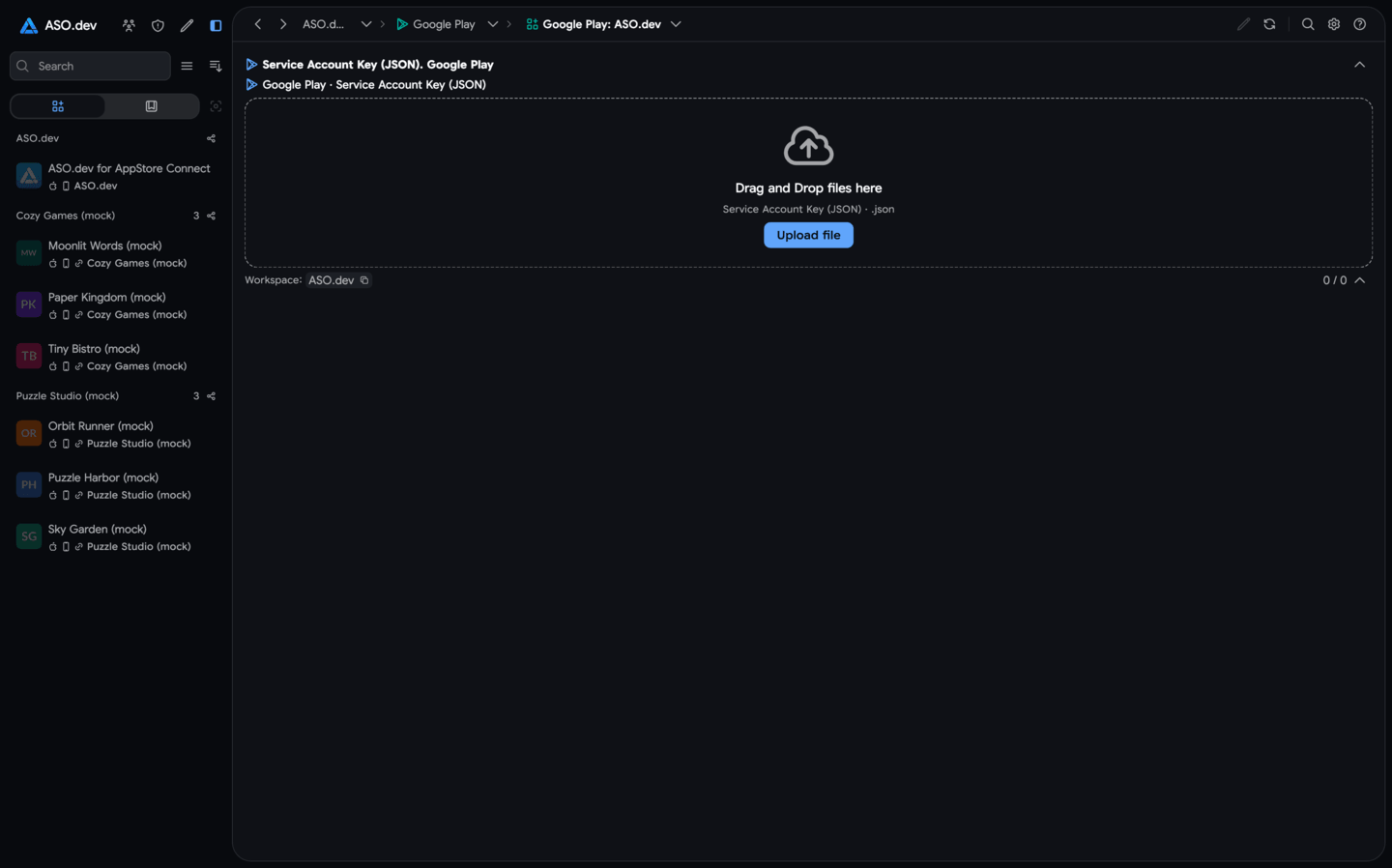Toggle the sidebar panel visibility
Screen dimensions: 1392x868
click(x=216, y=25)
